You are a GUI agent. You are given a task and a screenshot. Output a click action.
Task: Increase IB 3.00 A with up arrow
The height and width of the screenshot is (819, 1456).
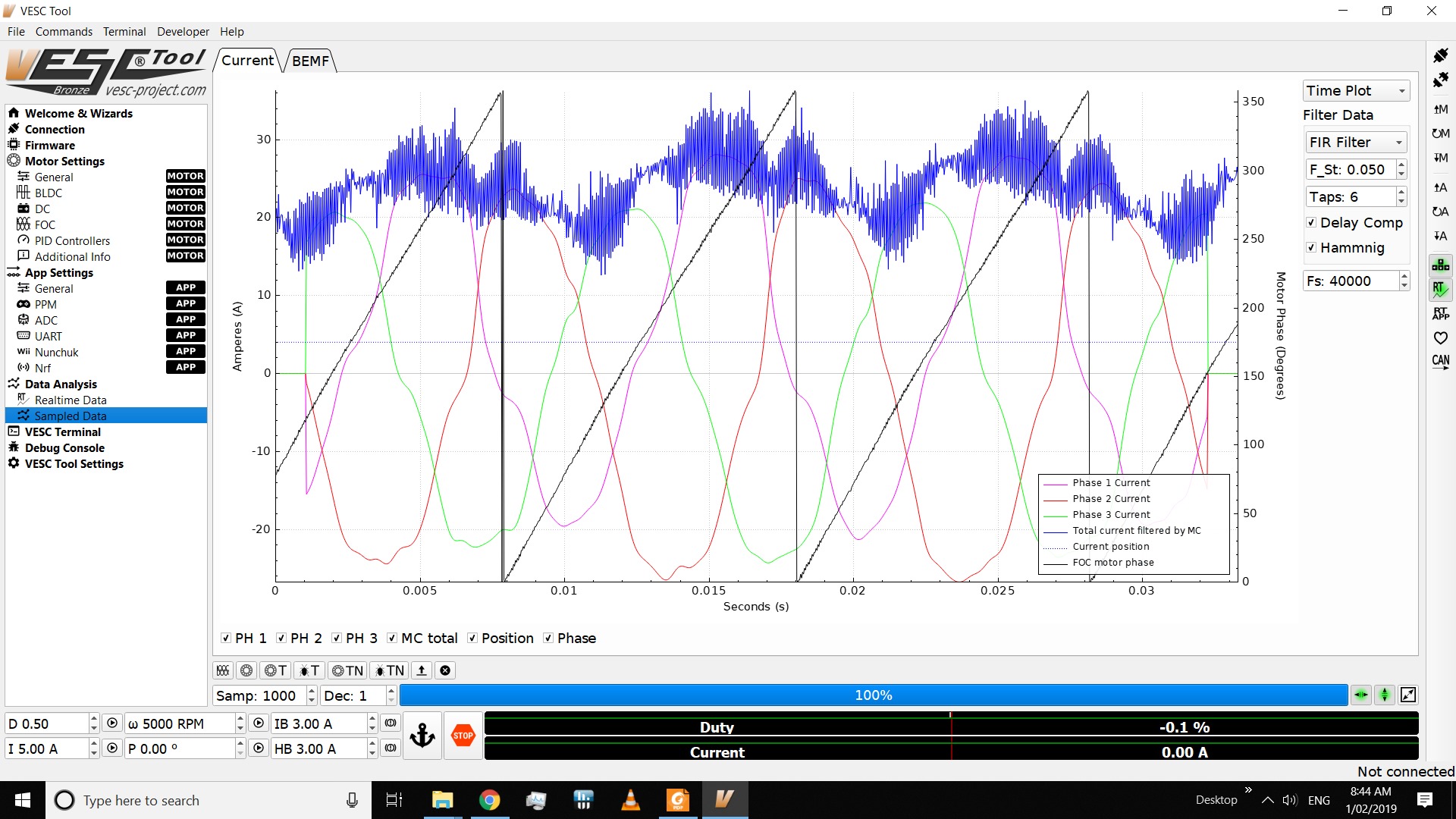click(372, 719)
